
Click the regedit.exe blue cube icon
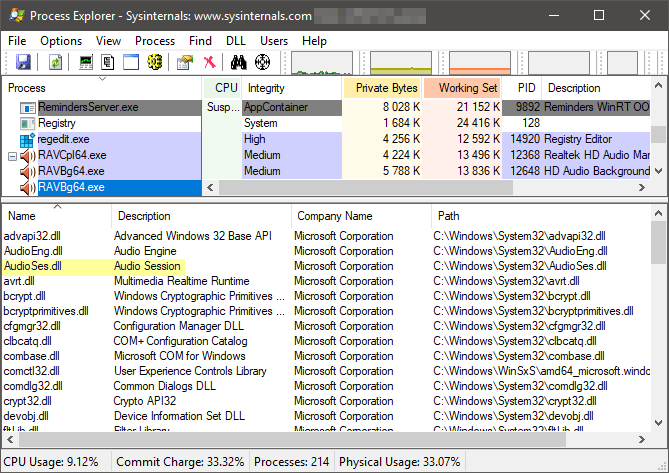point(27,139)
